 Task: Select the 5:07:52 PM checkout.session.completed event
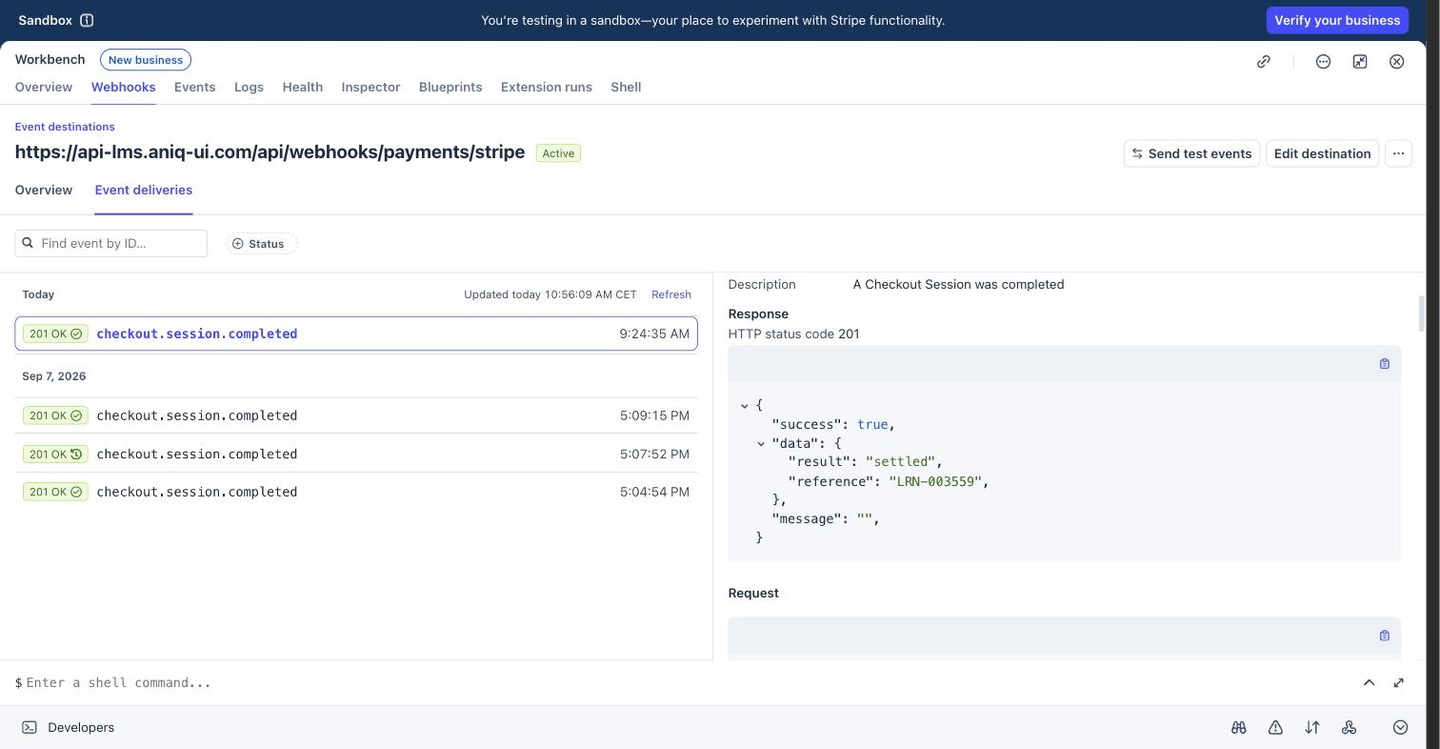356,454
